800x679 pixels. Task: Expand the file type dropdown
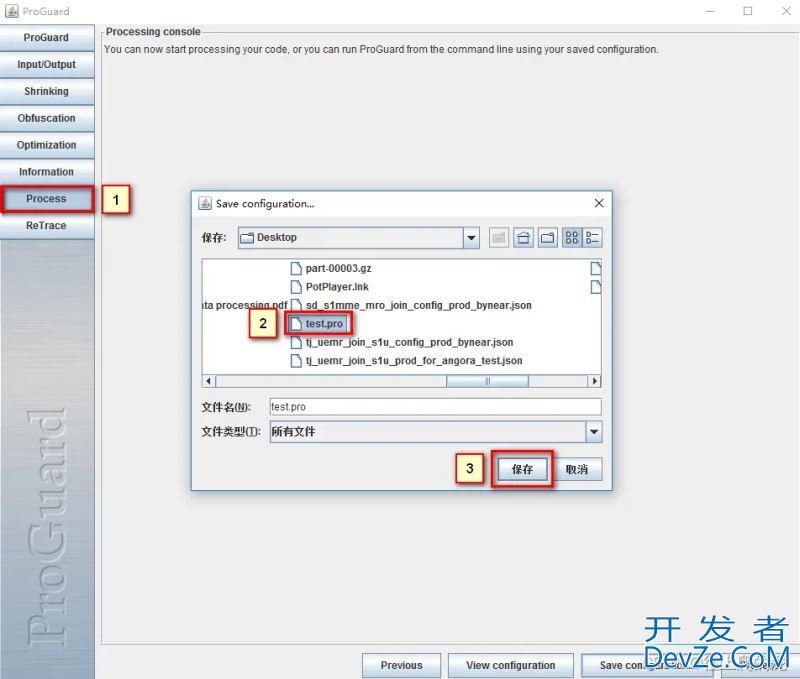594,432
